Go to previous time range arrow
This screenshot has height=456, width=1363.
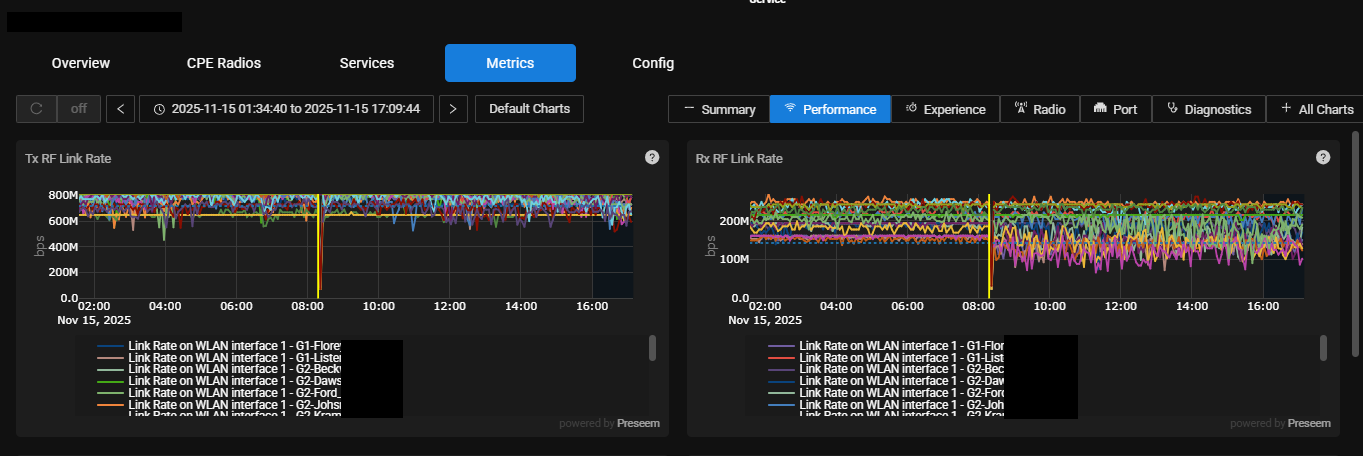120,109
